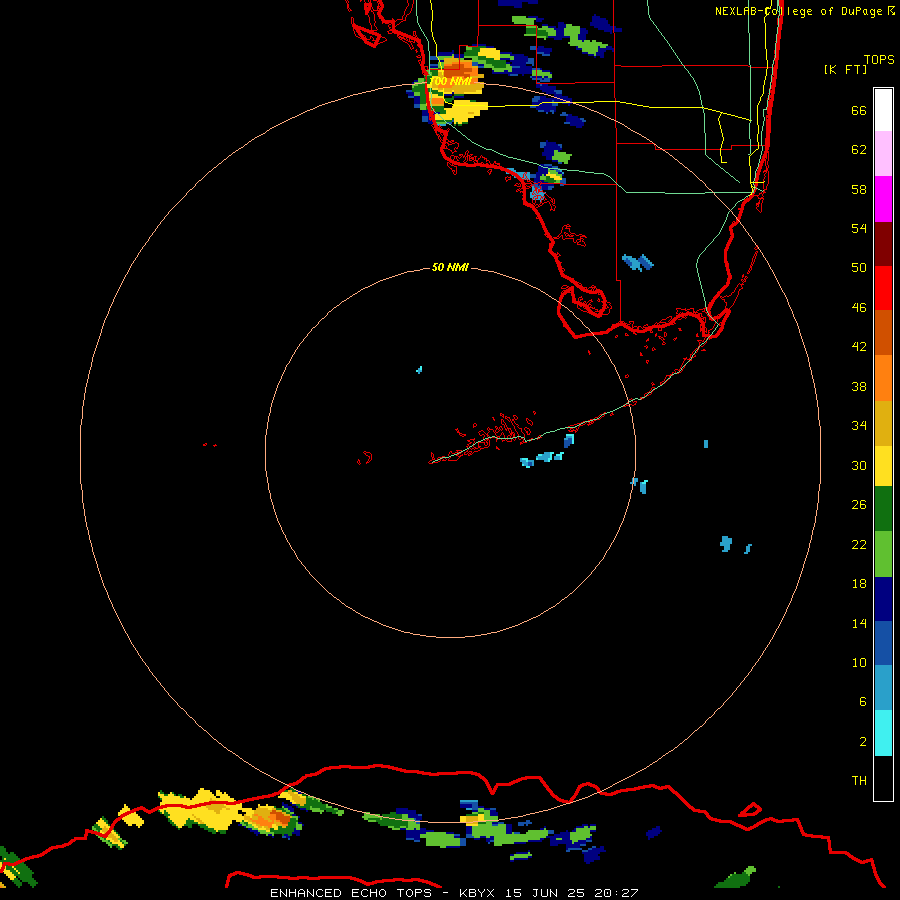900x900 pixels.
Task: Click the legend value 10
Action: [x=859, y=662]
